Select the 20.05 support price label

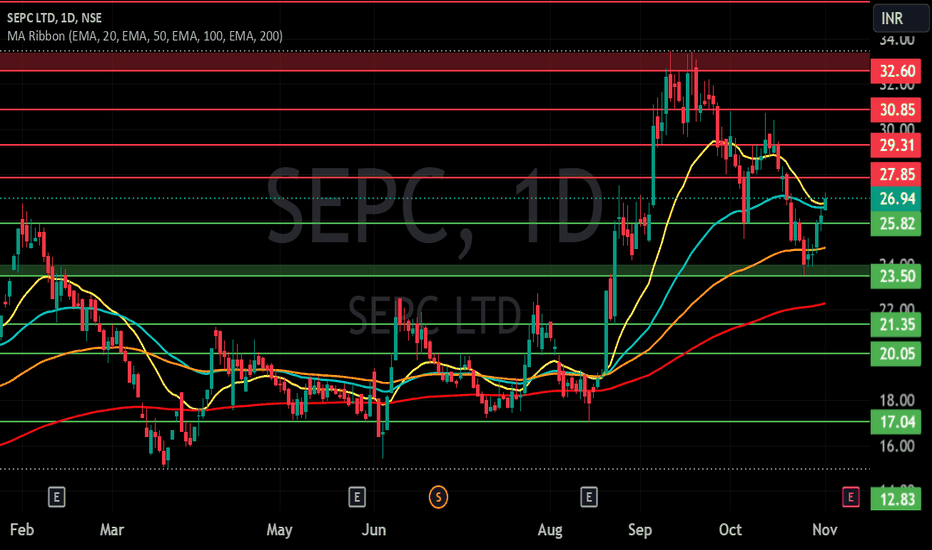896,354
